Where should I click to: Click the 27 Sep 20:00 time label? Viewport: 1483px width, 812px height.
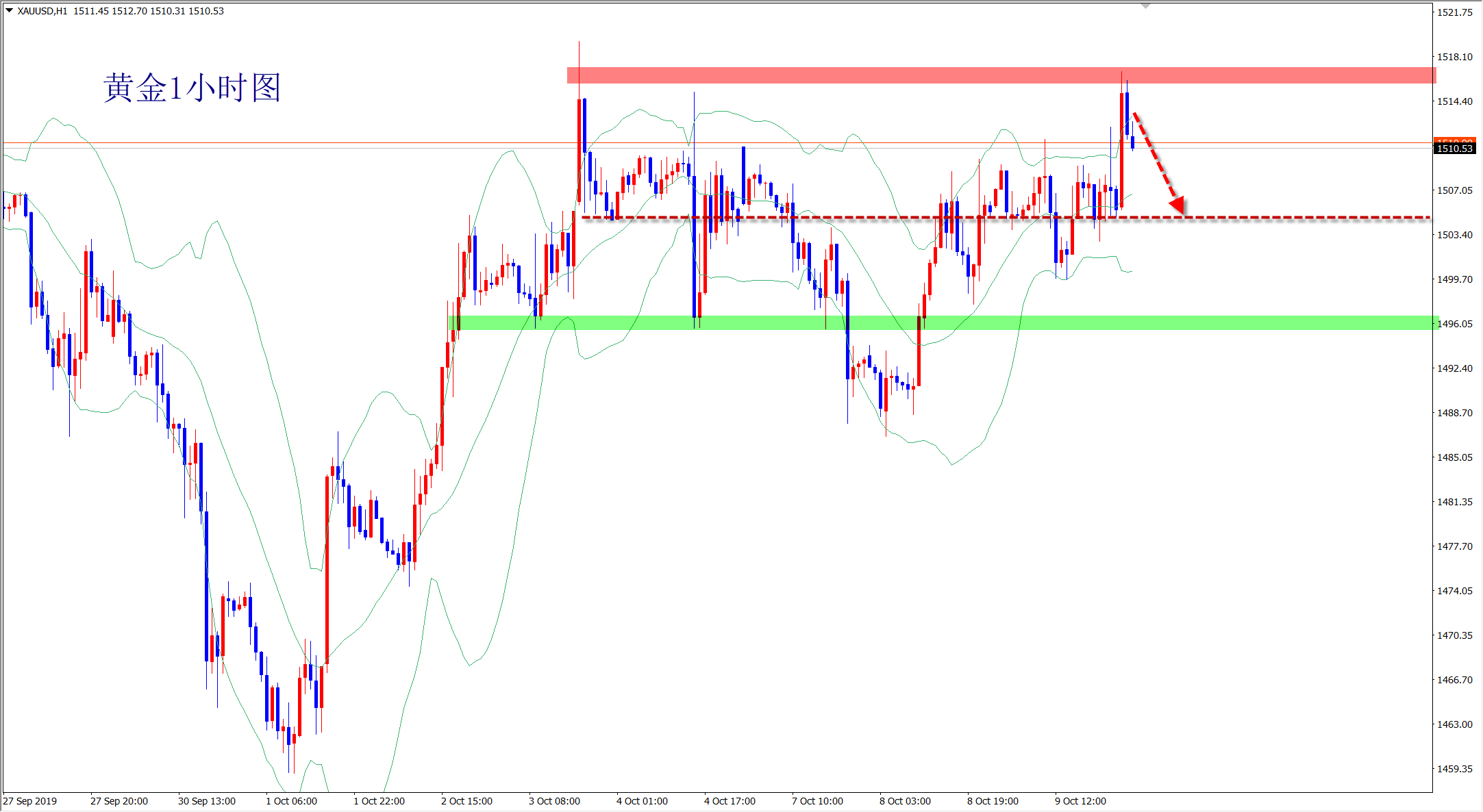pyautogui.click(x=119, y=801)
